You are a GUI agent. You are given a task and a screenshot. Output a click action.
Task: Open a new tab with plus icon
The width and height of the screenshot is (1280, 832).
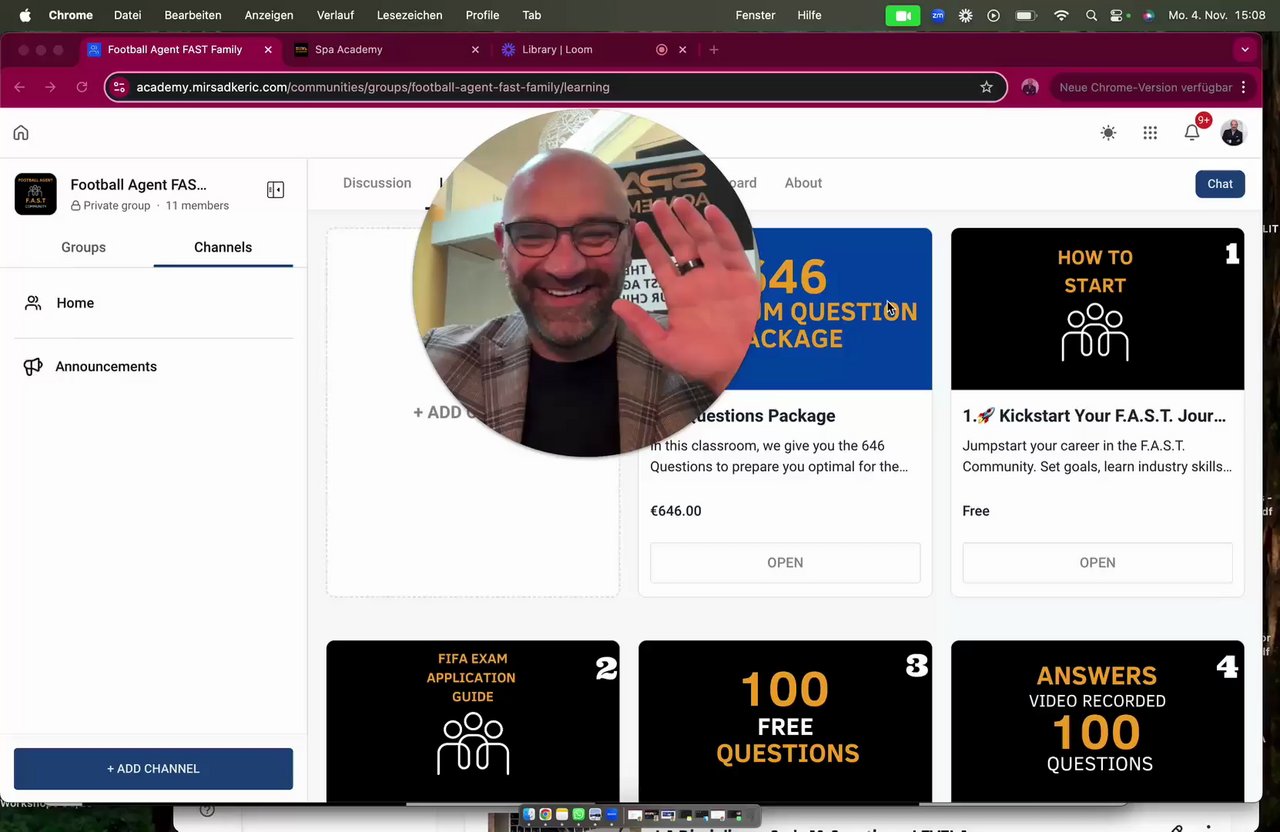coord(713,49)
